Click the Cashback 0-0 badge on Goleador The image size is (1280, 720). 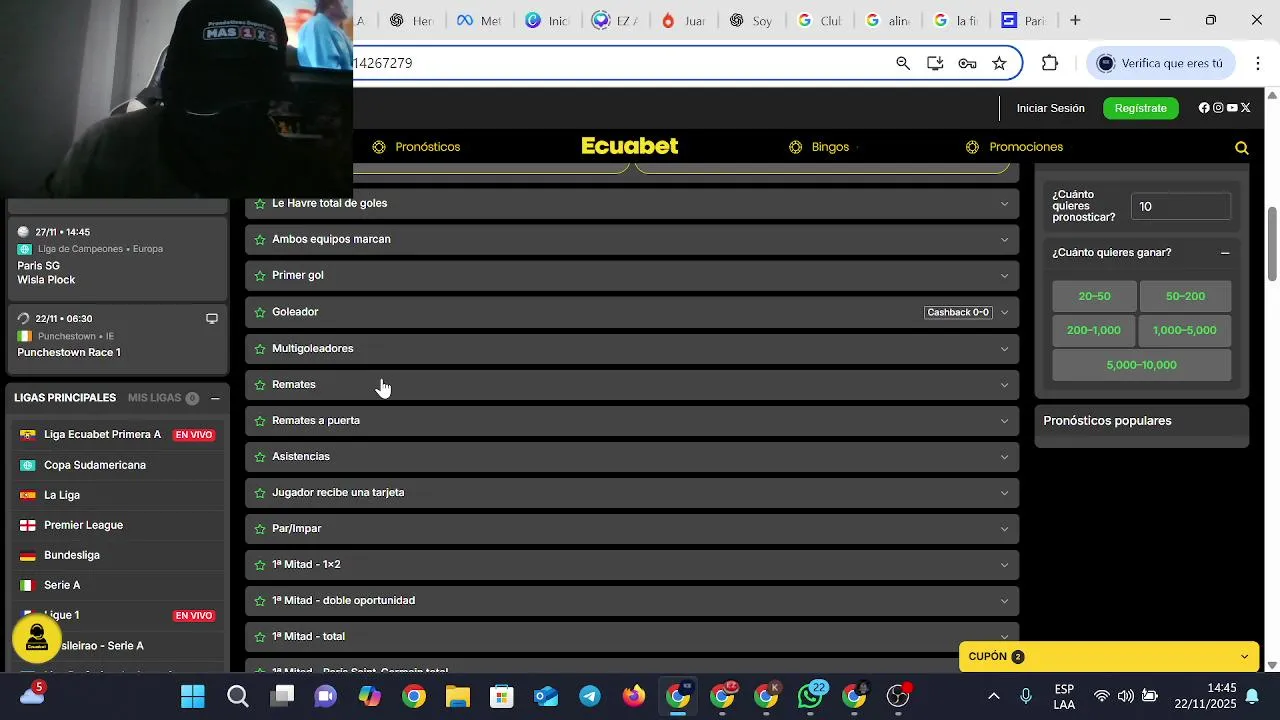coord(958,312)
